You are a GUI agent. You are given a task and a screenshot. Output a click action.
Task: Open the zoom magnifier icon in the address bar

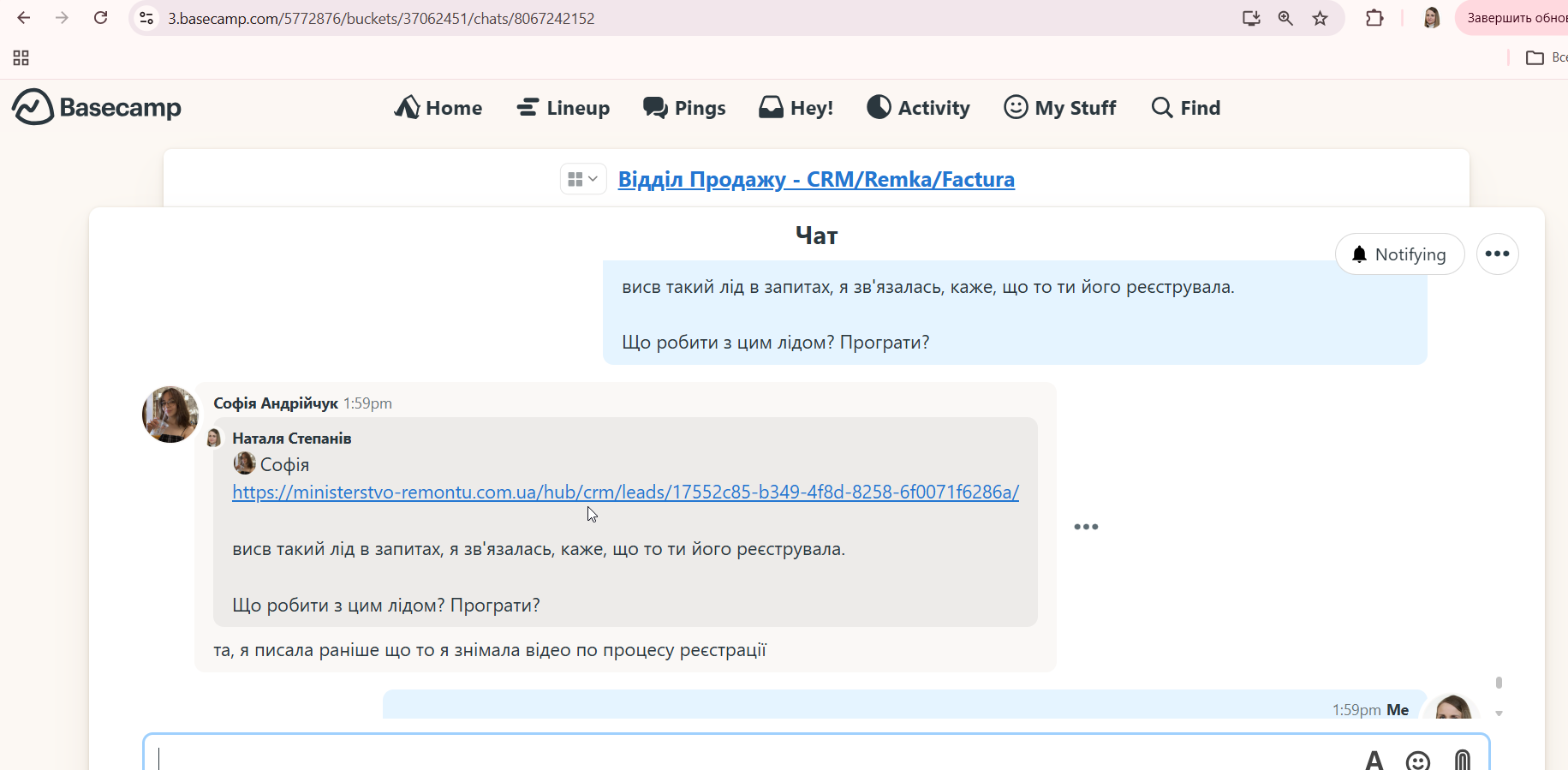pyautogui.click(x=1285, y=18)
